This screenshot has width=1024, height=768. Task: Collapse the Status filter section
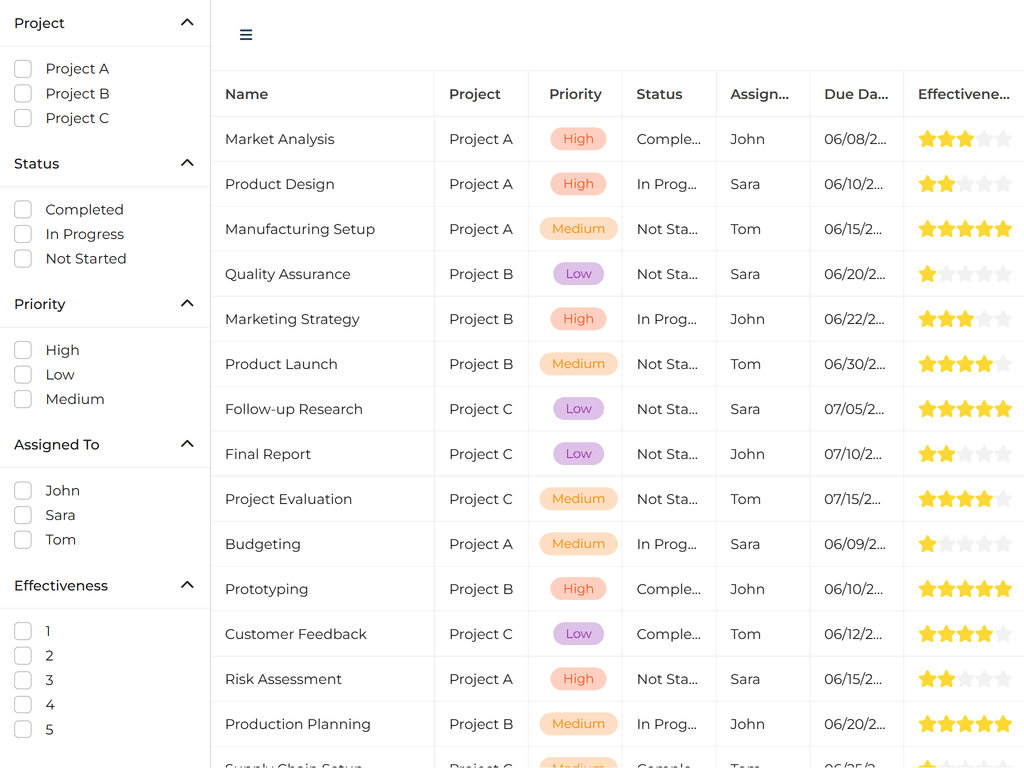187,163
